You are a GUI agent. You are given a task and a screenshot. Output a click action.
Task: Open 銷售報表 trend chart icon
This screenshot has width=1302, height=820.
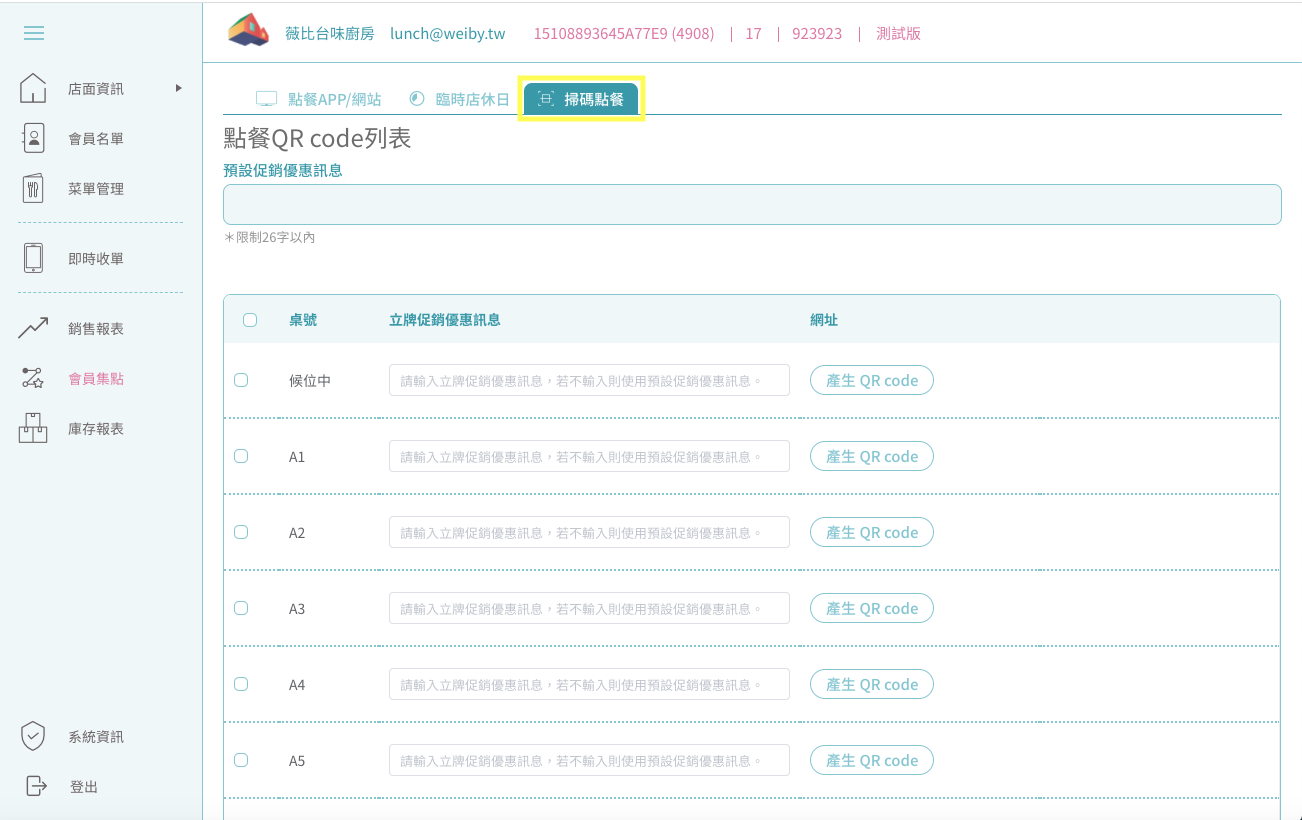click(33, 328)
